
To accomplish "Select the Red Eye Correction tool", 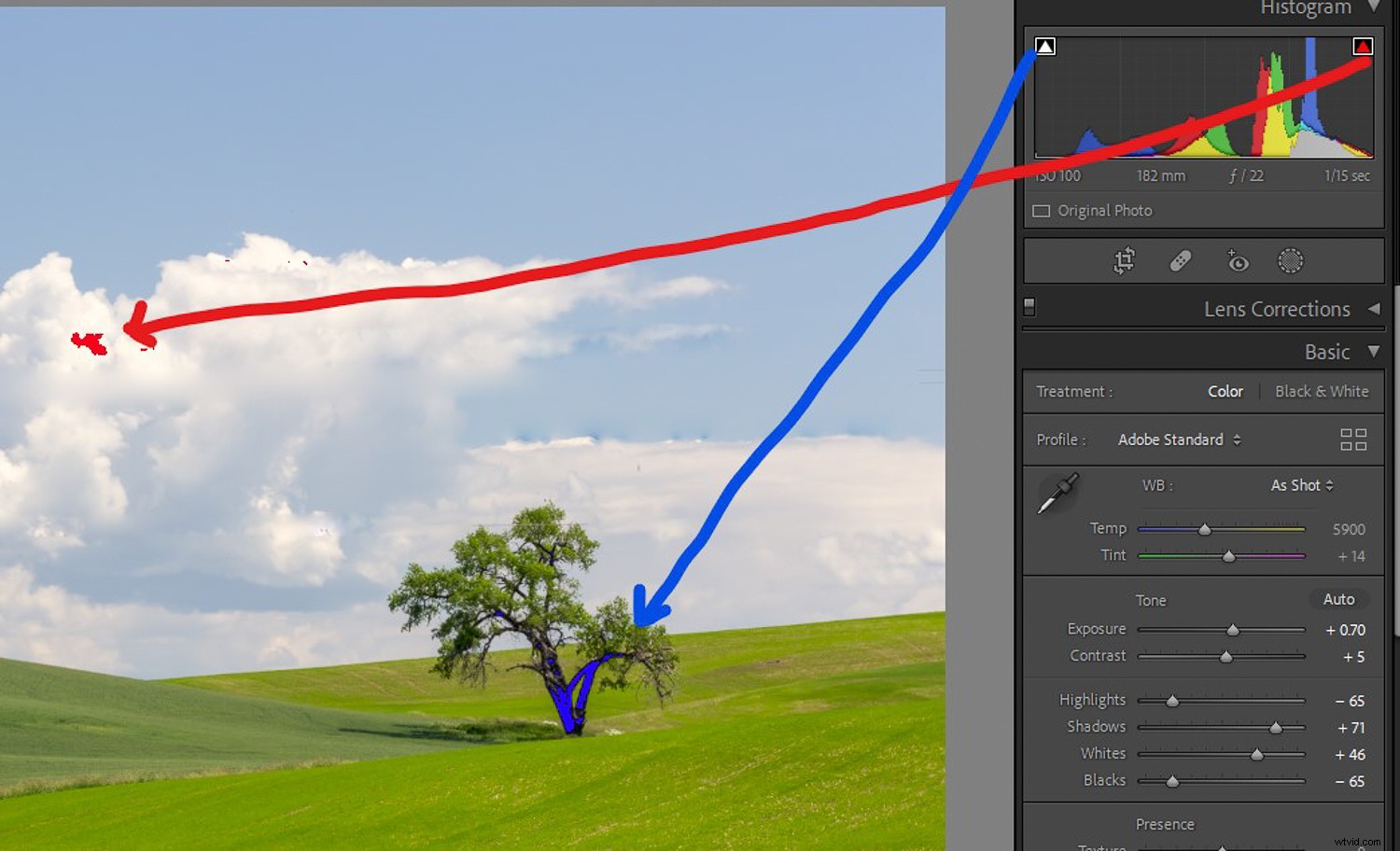I will click(x=1238, y=261).
